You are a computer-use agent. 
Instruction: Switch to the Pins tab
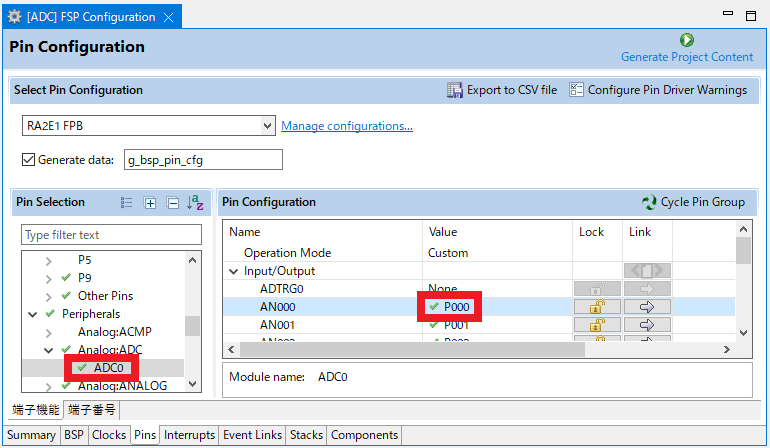click(145, 435)
